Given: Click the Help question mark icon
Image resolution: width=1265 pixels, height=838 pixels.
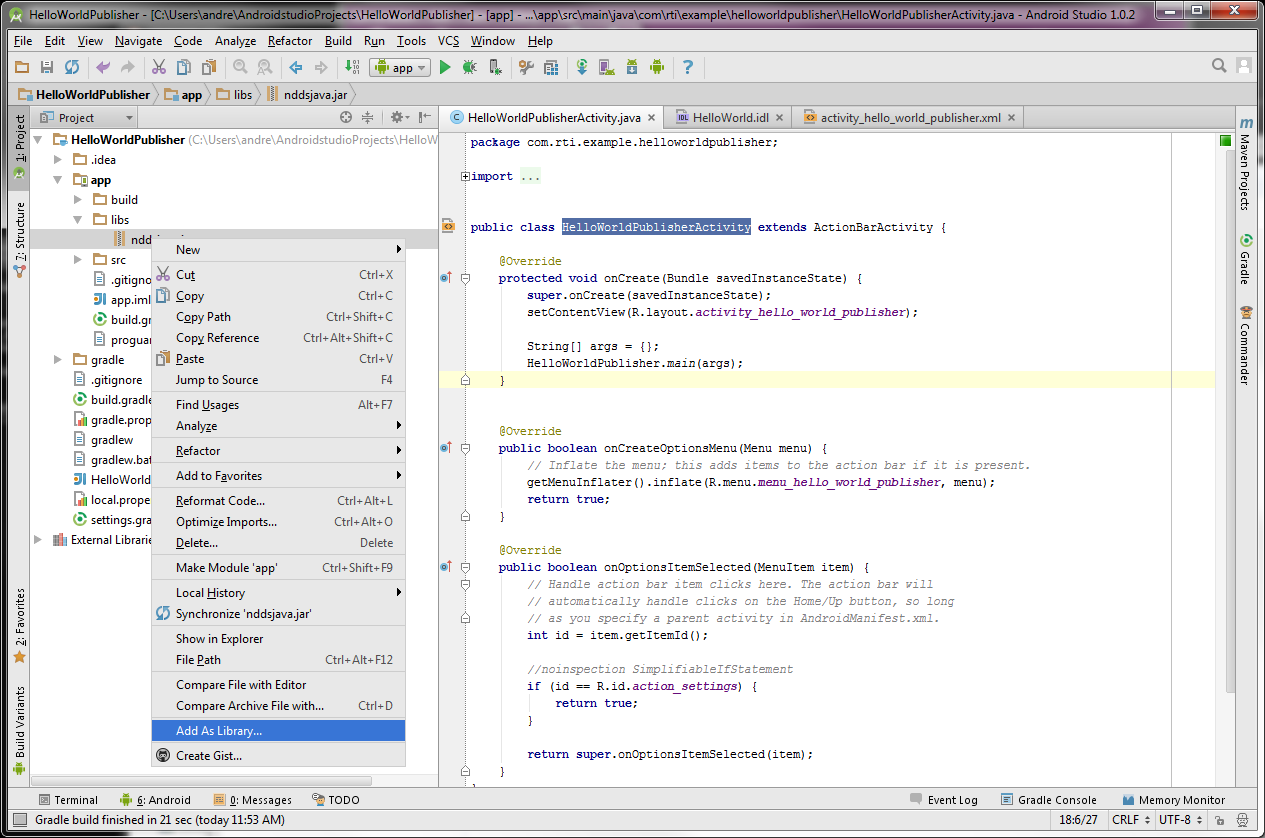Looking at the screenshot, I should [x=688, y=67].
